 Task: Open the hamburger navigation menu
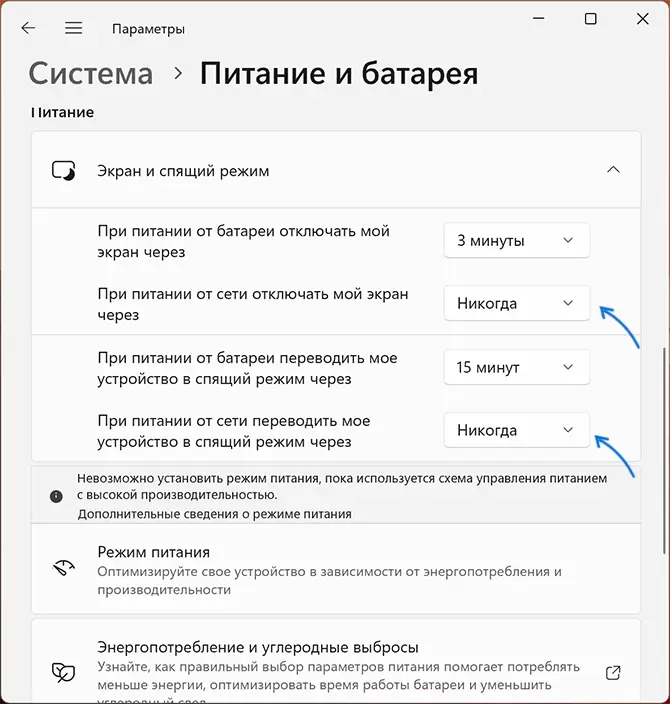pyautogui.click(x=73, y=28)
